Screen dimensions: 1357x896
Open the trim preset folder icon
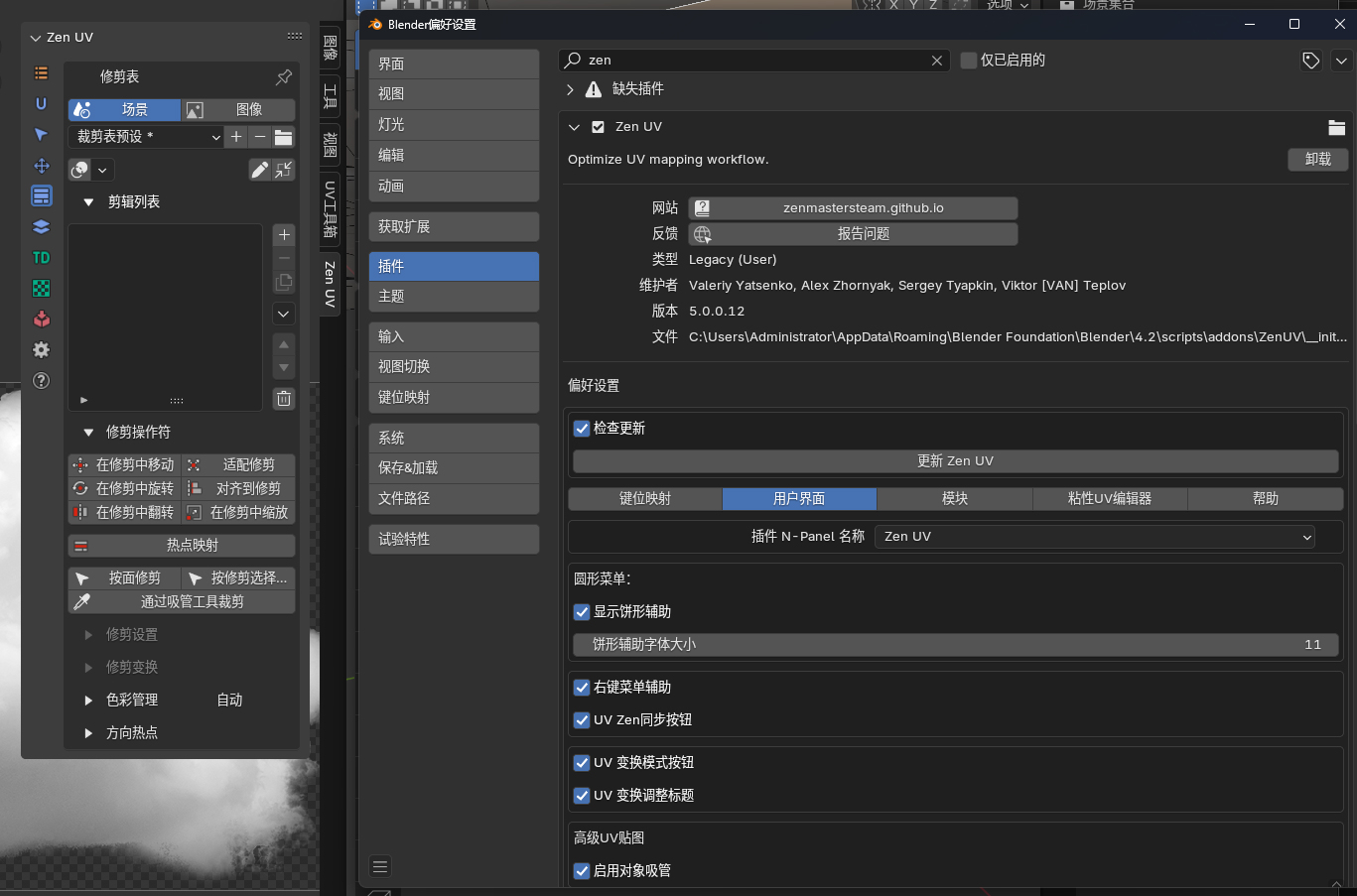[x=284, y=137]
